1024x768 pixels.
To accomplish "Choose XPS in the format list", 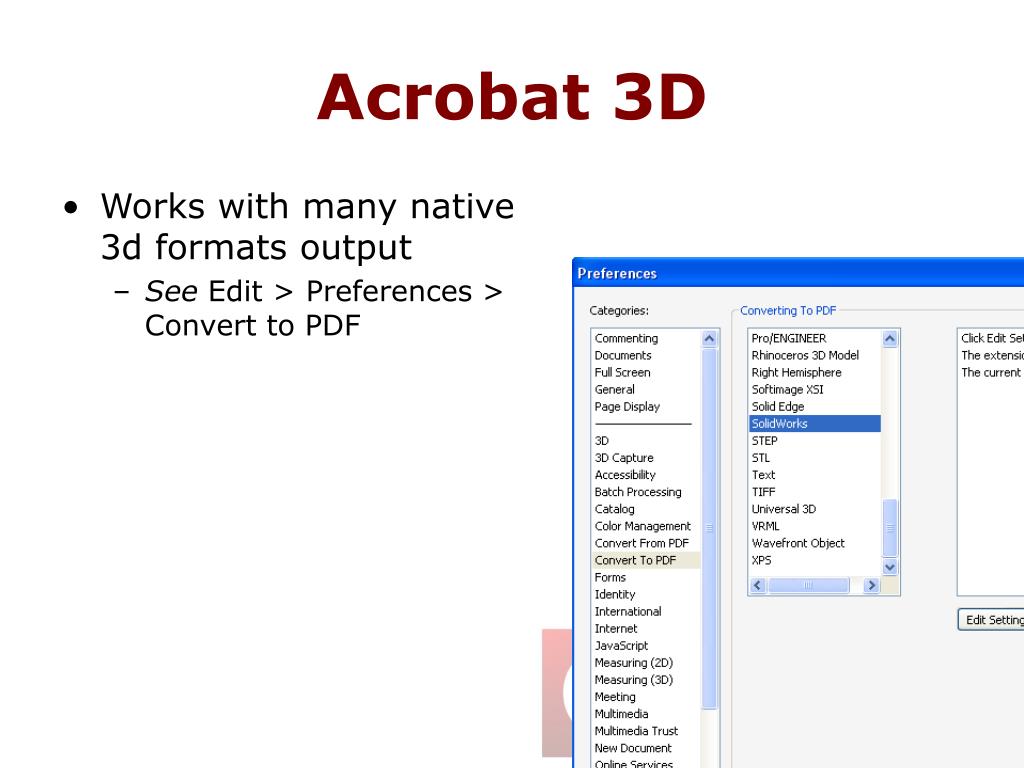I will [761, 560].
